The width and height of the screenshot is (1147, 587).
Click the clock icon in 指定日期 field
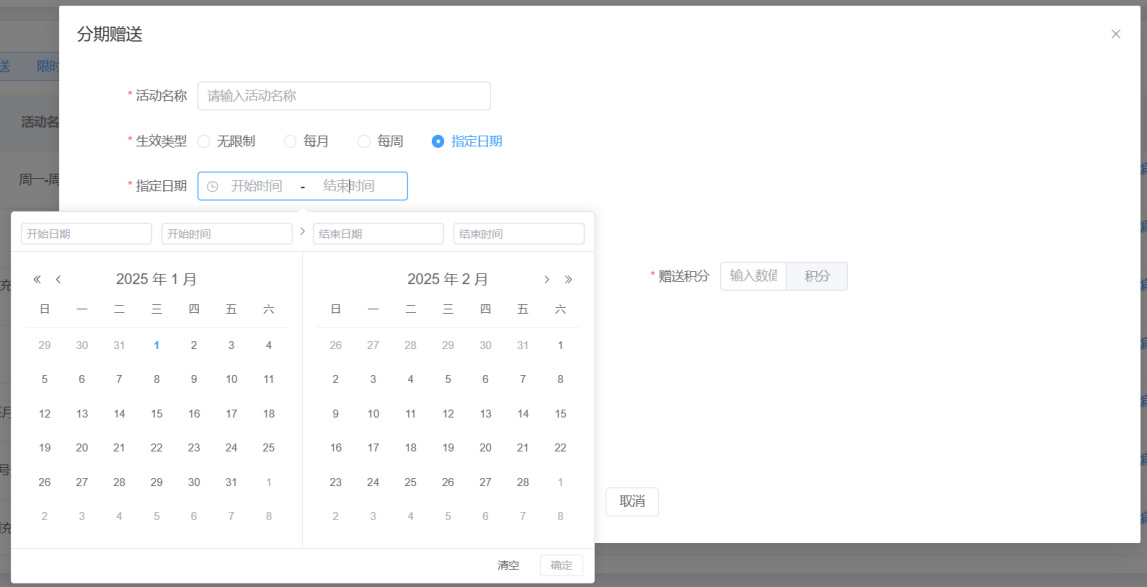(213, 186)
